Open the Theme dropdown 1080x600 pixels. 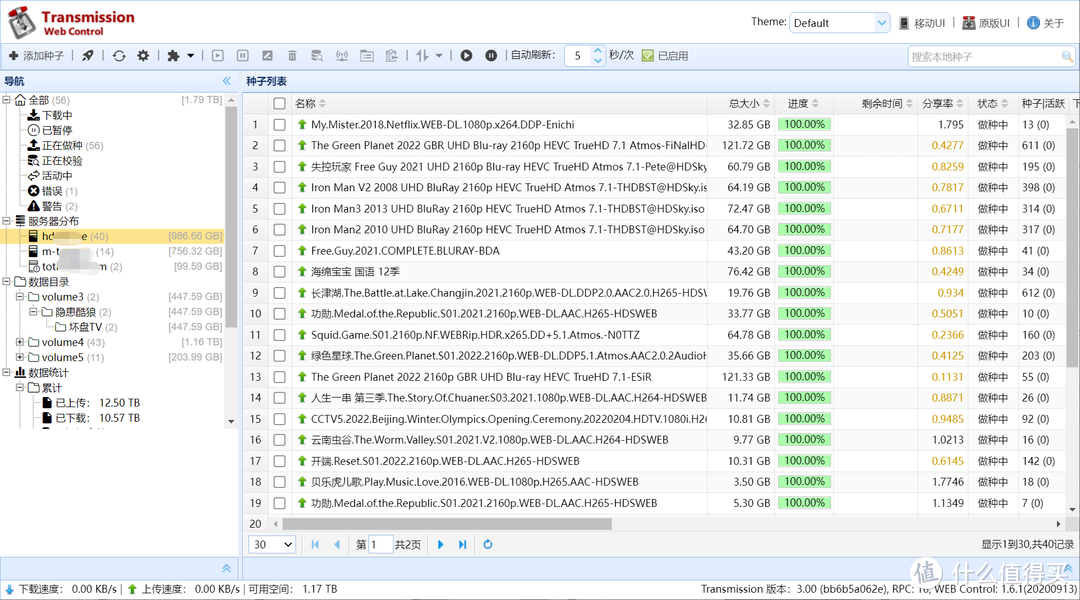tap(839, 23)
